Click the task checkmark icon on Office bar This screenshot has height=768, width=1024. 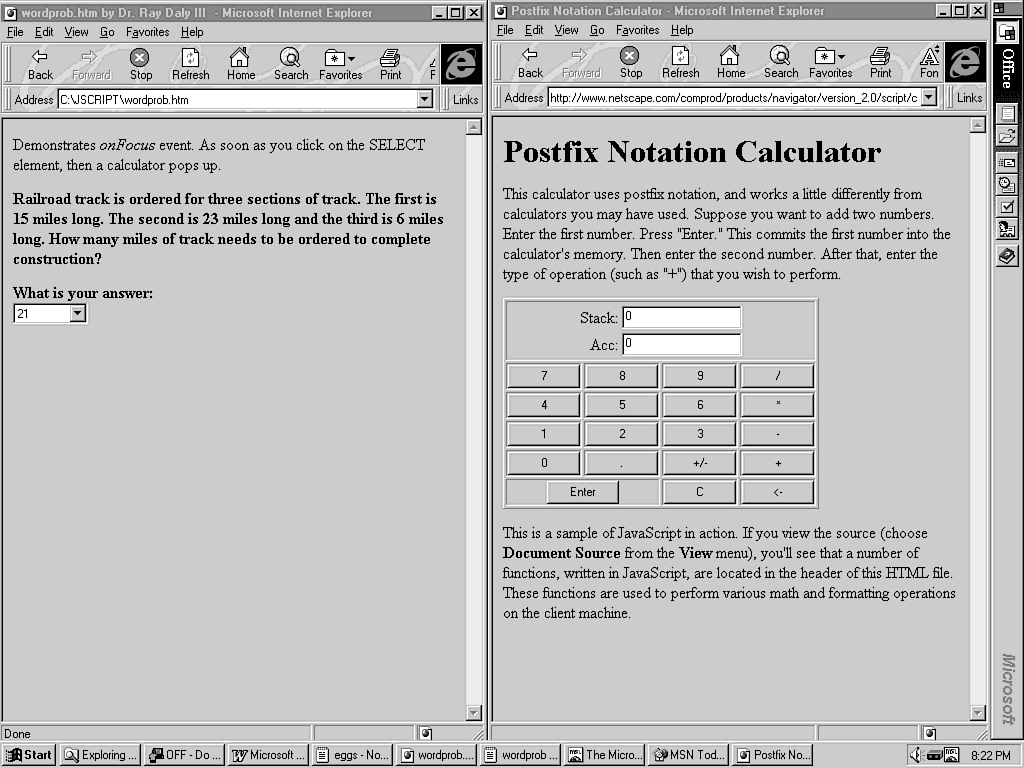1007,206
